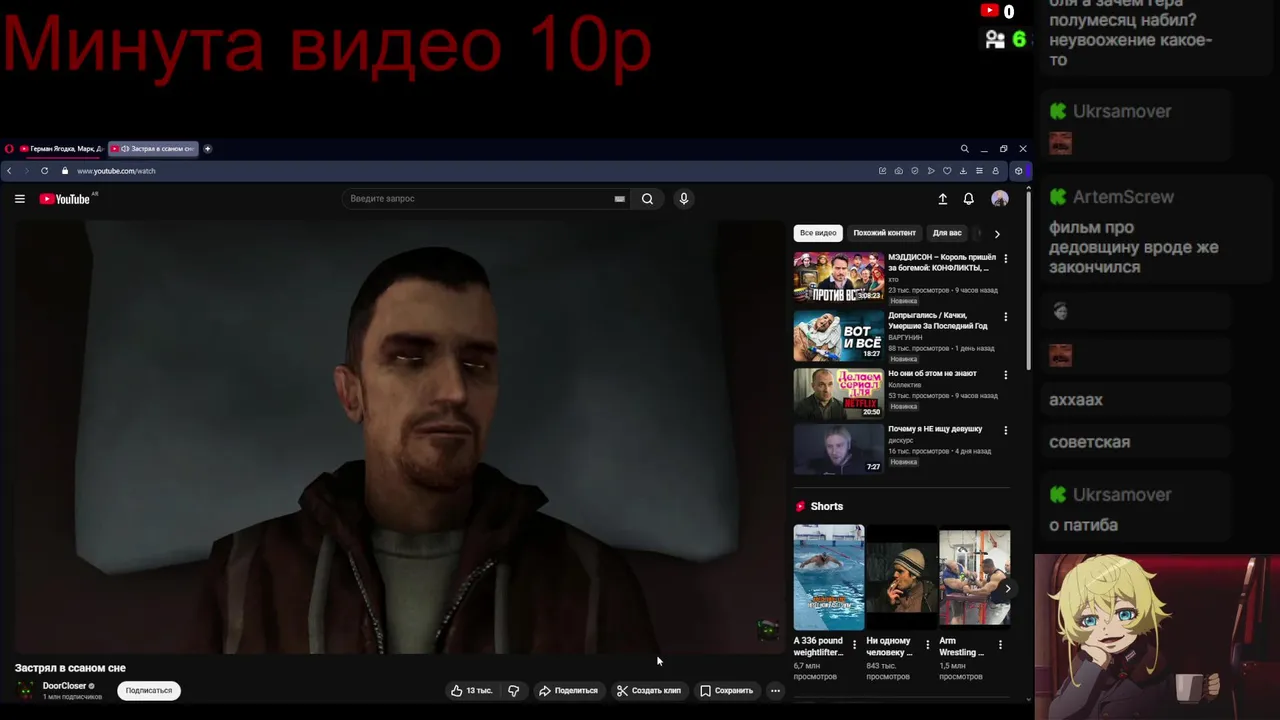Dislike the video with thumbs down
Viewport: 1280px width, 720px height.
point(514,690)
